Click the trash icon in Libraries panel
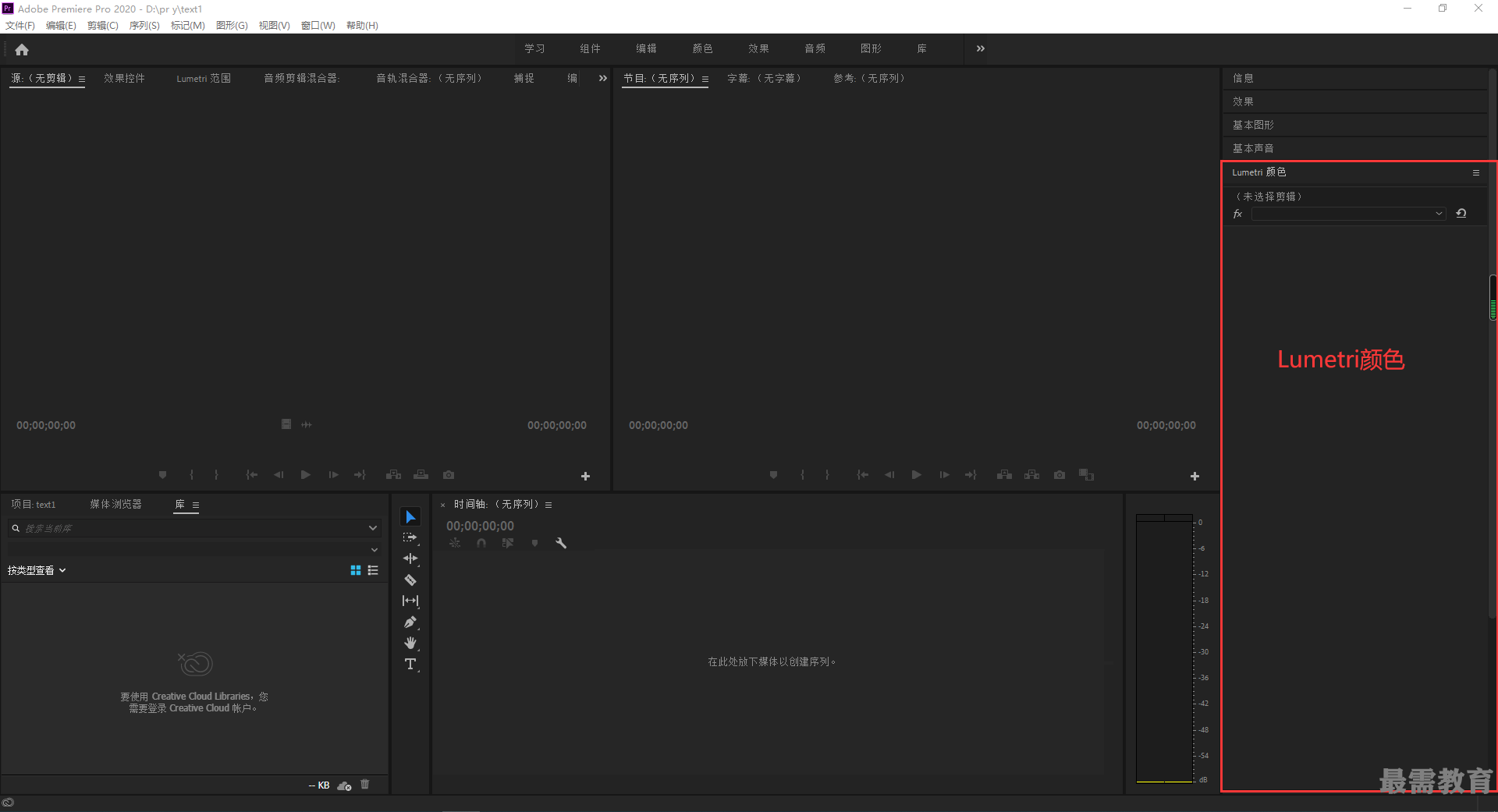This screenshot has width=1498, height=812. pyautogui.click(x=364, y=785)
